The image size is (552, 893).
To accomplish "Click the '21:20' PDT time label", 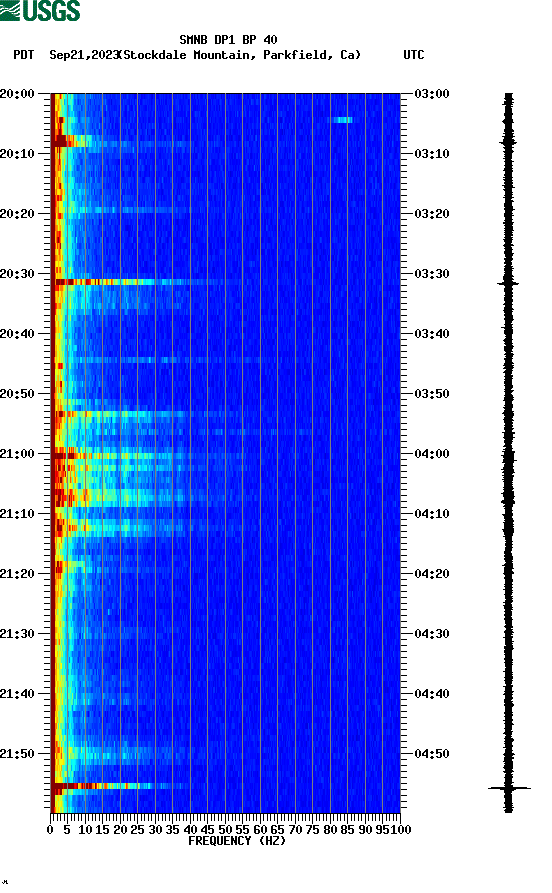I will click(x=18, y=574).
